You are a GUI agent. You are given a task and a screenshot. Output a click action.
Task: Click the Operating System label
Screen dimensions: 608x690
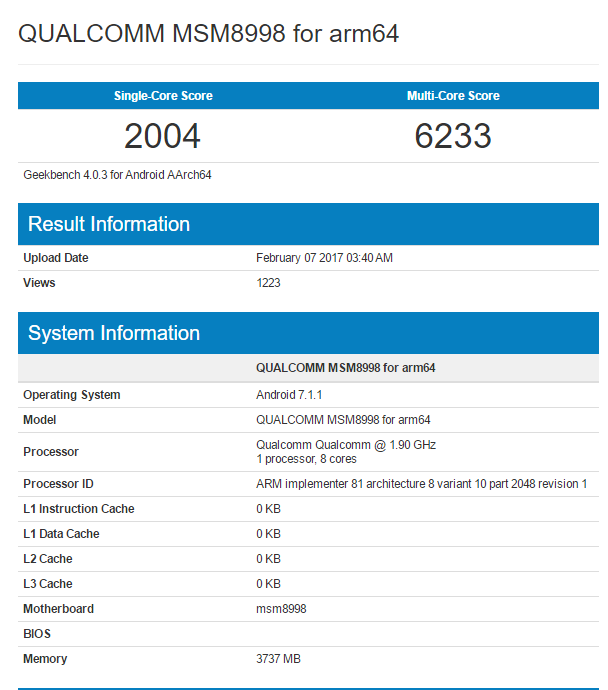[x=72, y=395]
